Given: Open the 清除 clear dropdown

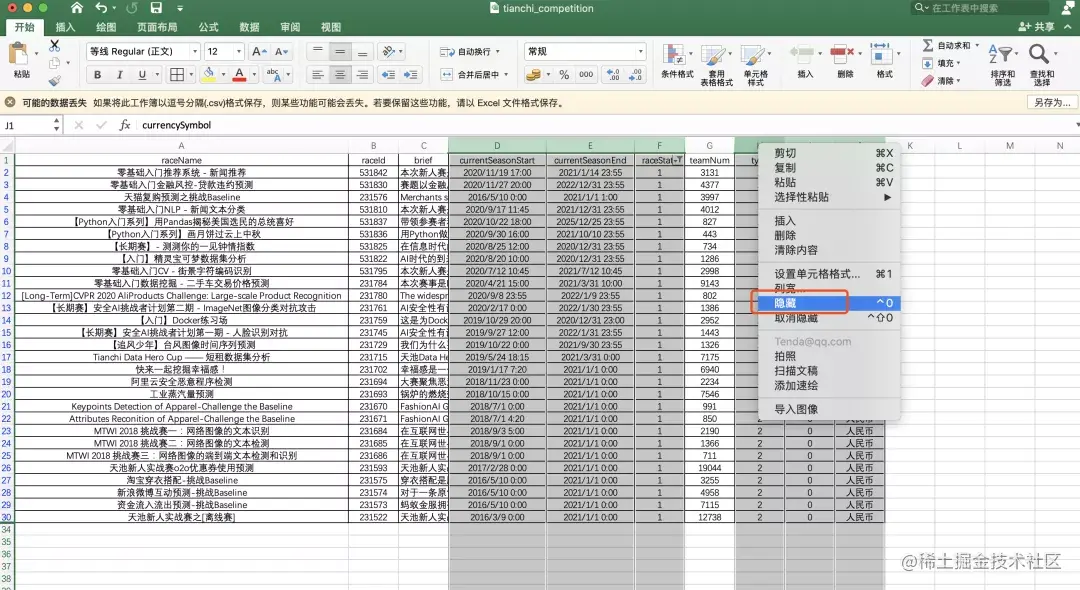Looking at the screenshot, I should pyautogui.click(x=942, y=81).
